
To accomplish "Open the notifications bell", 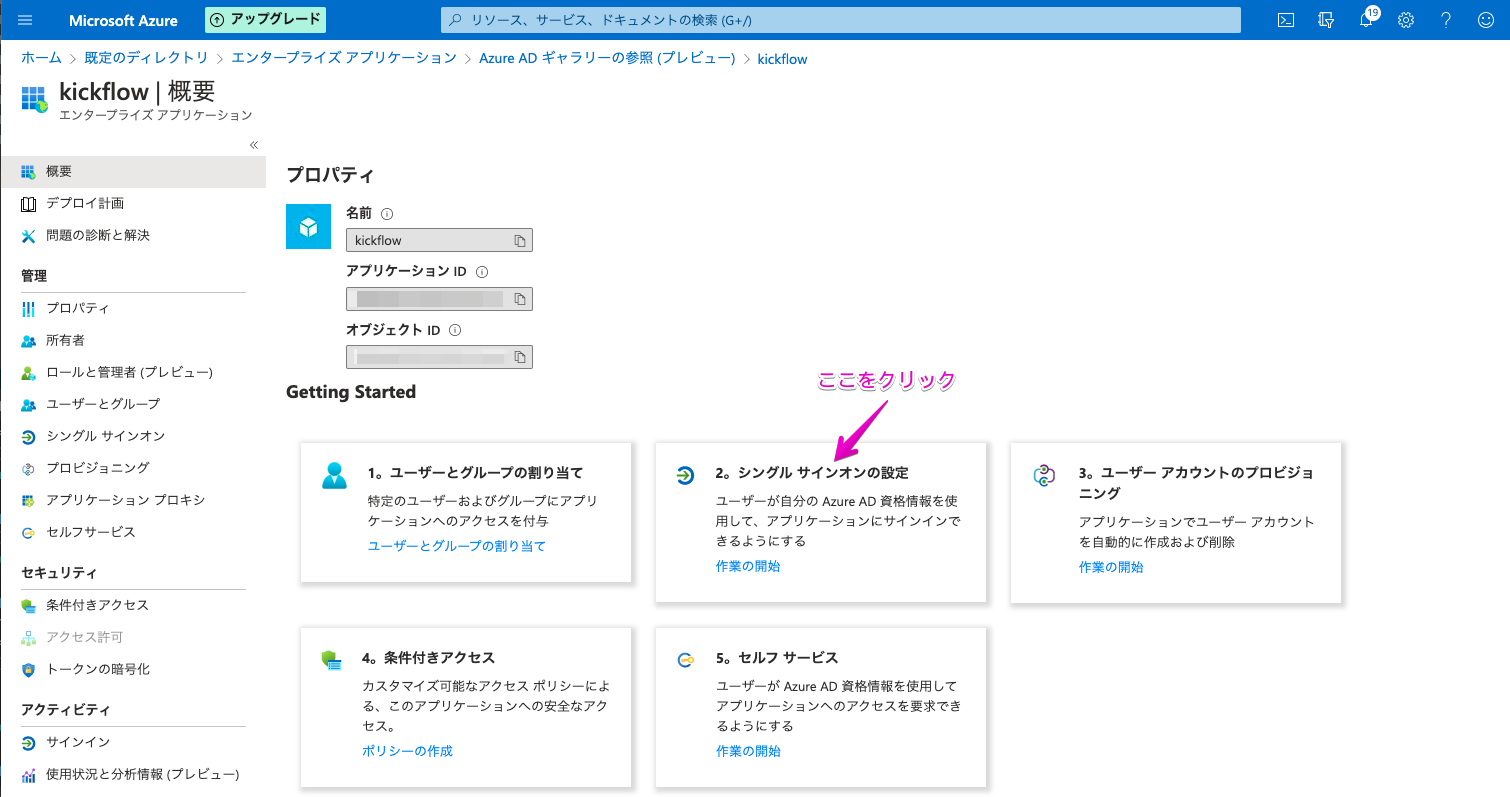I will click(x=1368, y=19).
